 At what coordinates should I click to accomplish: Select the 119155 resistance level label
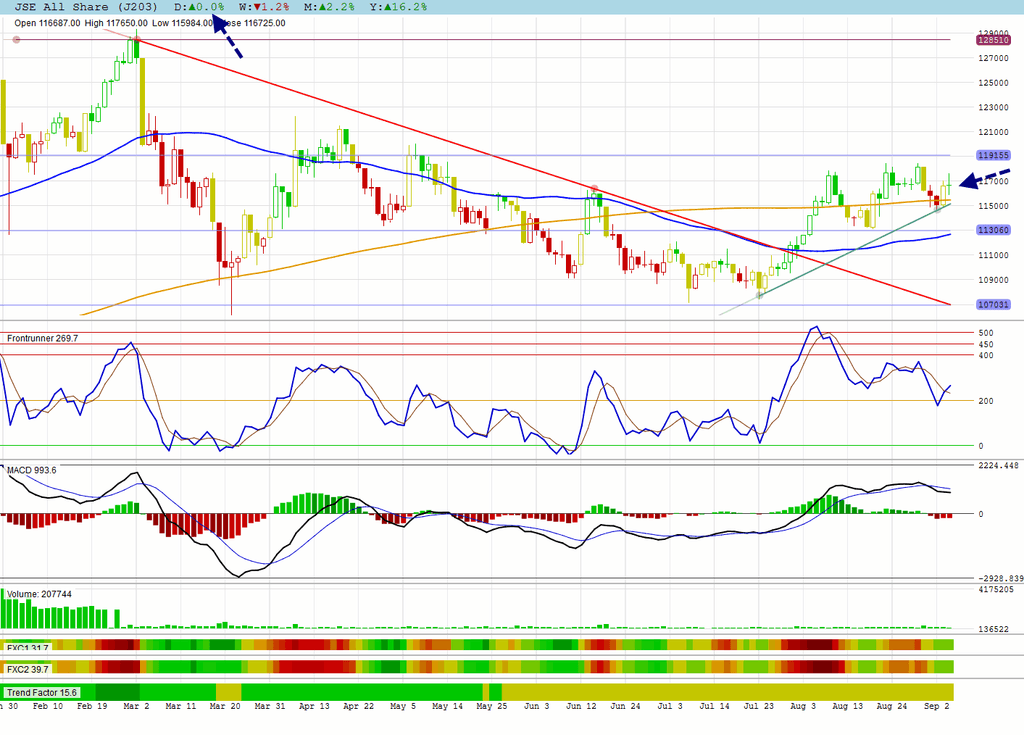coord(993,155)
